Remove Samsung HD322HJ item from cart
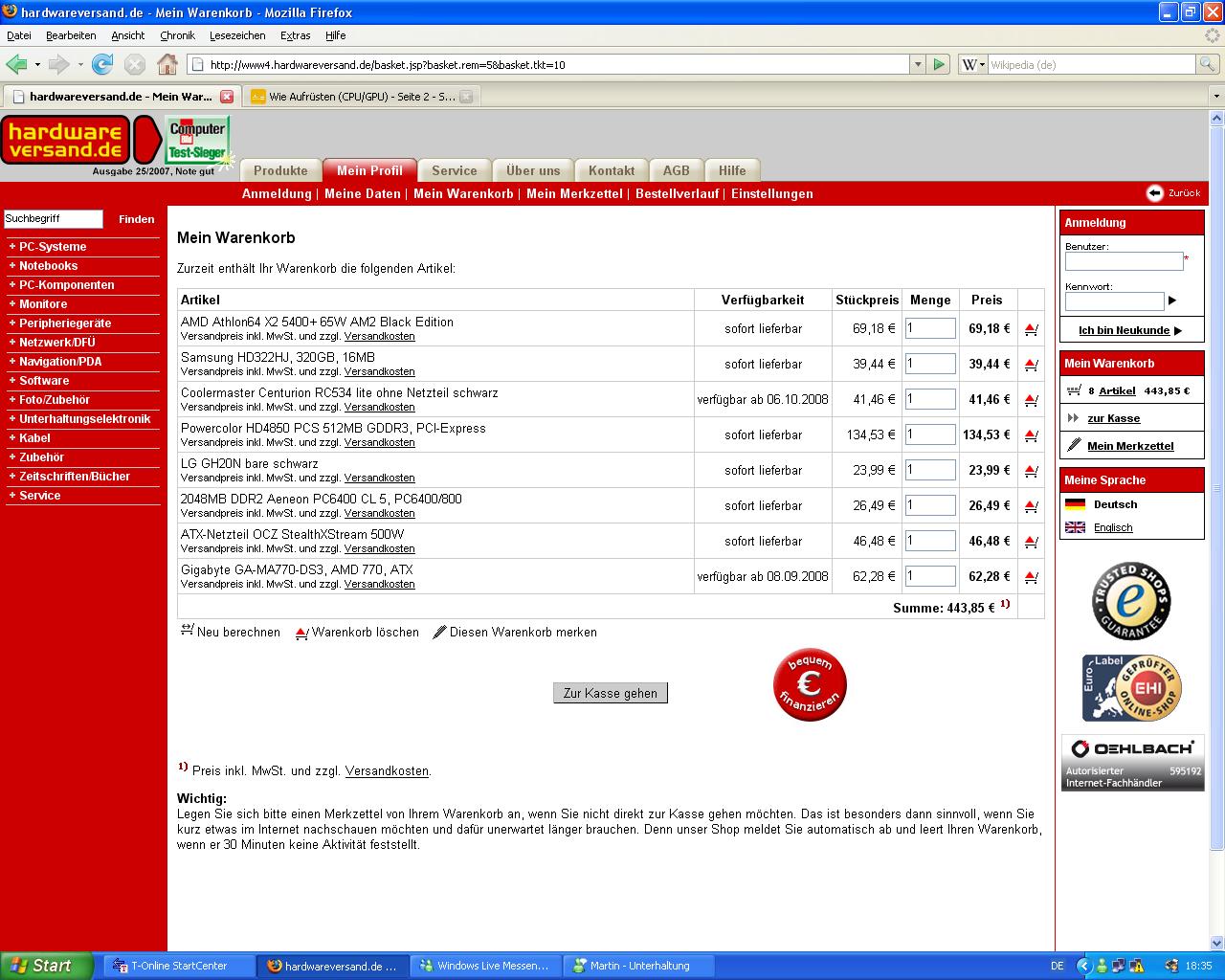 pyautogui.click(x=1031, y=365)
